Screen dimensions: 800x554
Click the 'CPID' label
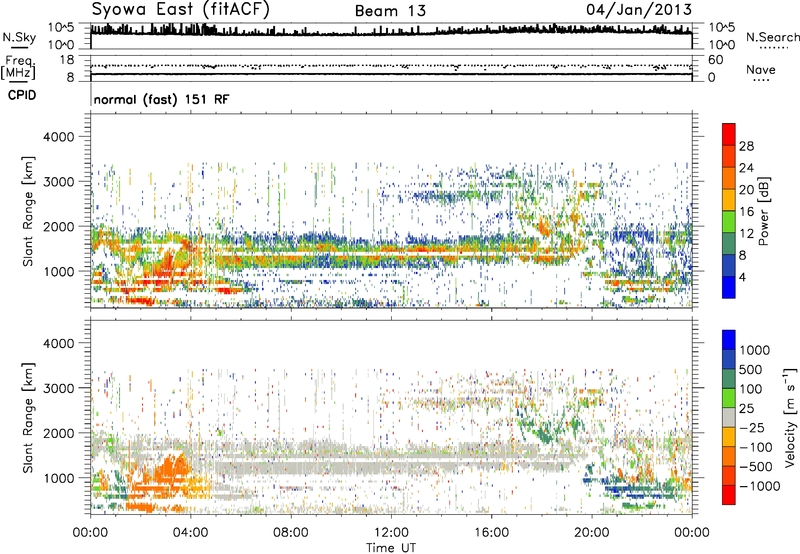tap(22, 95)
